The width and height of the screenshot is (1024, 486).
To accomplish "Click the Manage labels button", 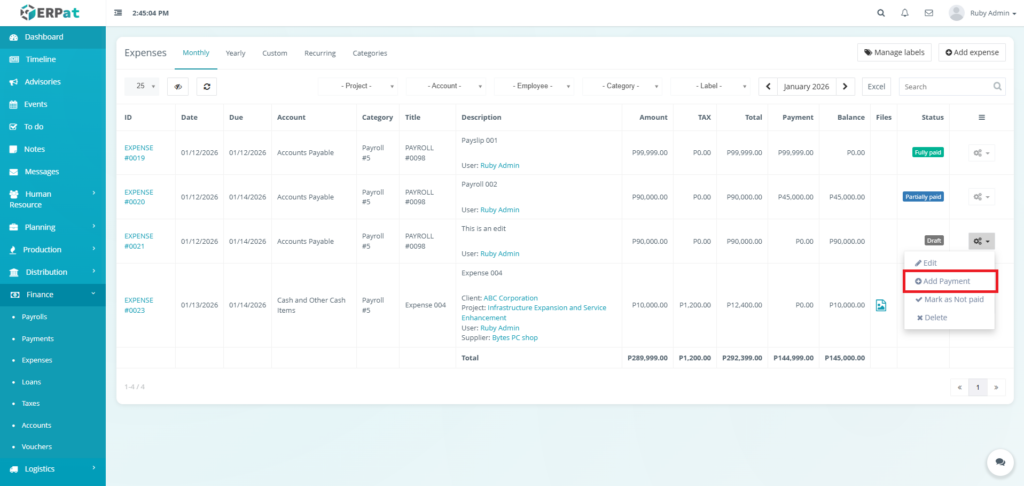I will tap(893, 52).
